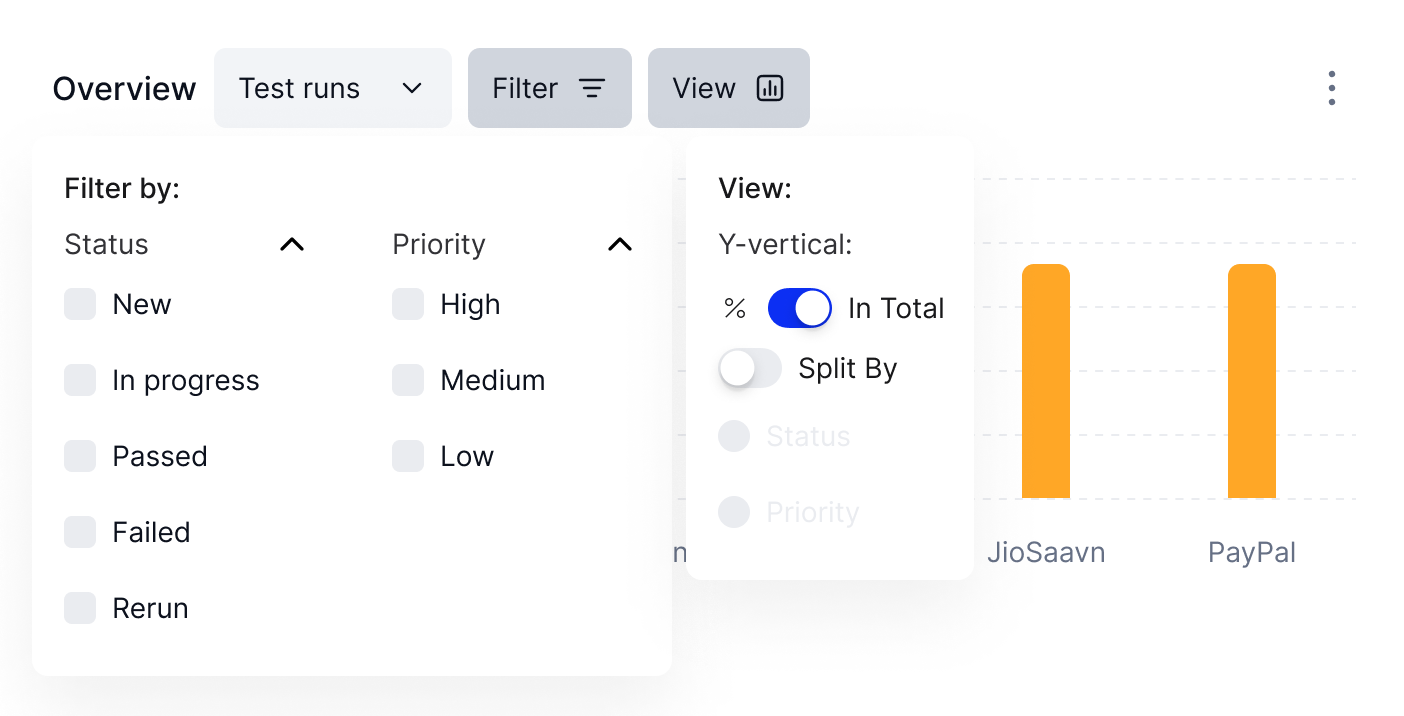This screenshot has height=716, width=1404.
Task: Check the New status checkbox
Action: [x=80, y=304]
